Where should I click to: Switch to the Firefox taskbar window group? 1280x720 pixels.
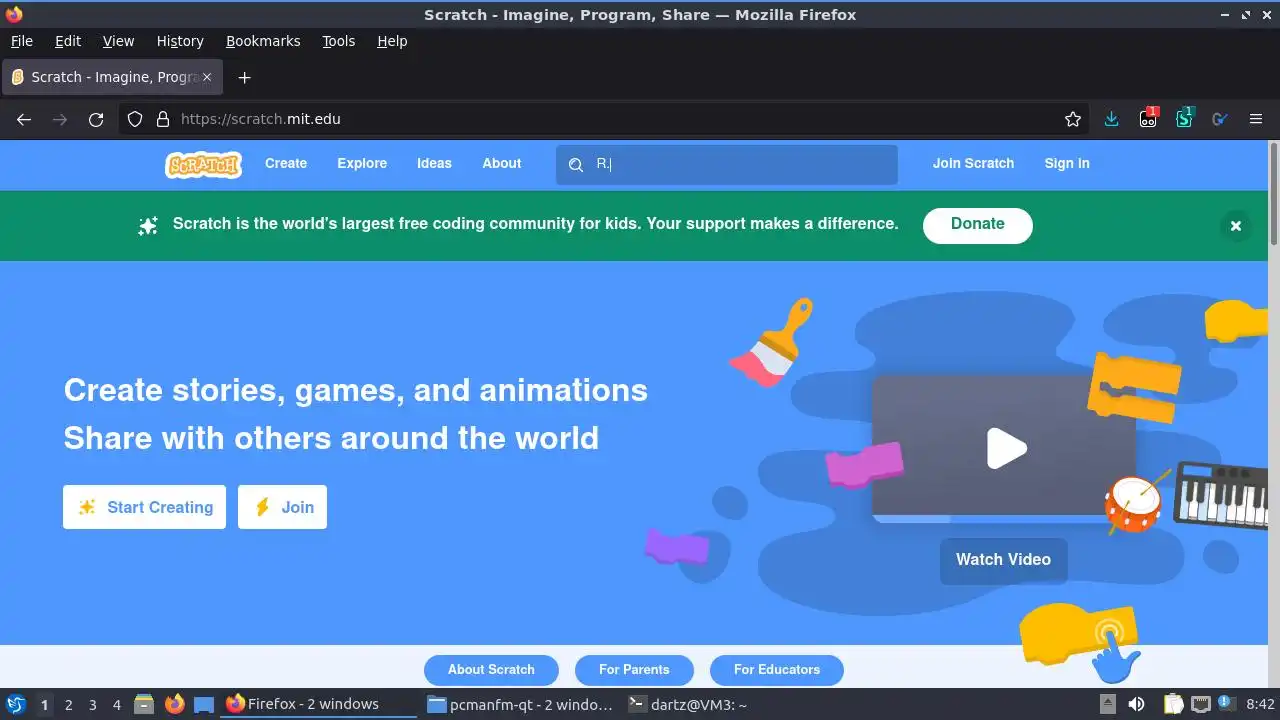[320, 704]
